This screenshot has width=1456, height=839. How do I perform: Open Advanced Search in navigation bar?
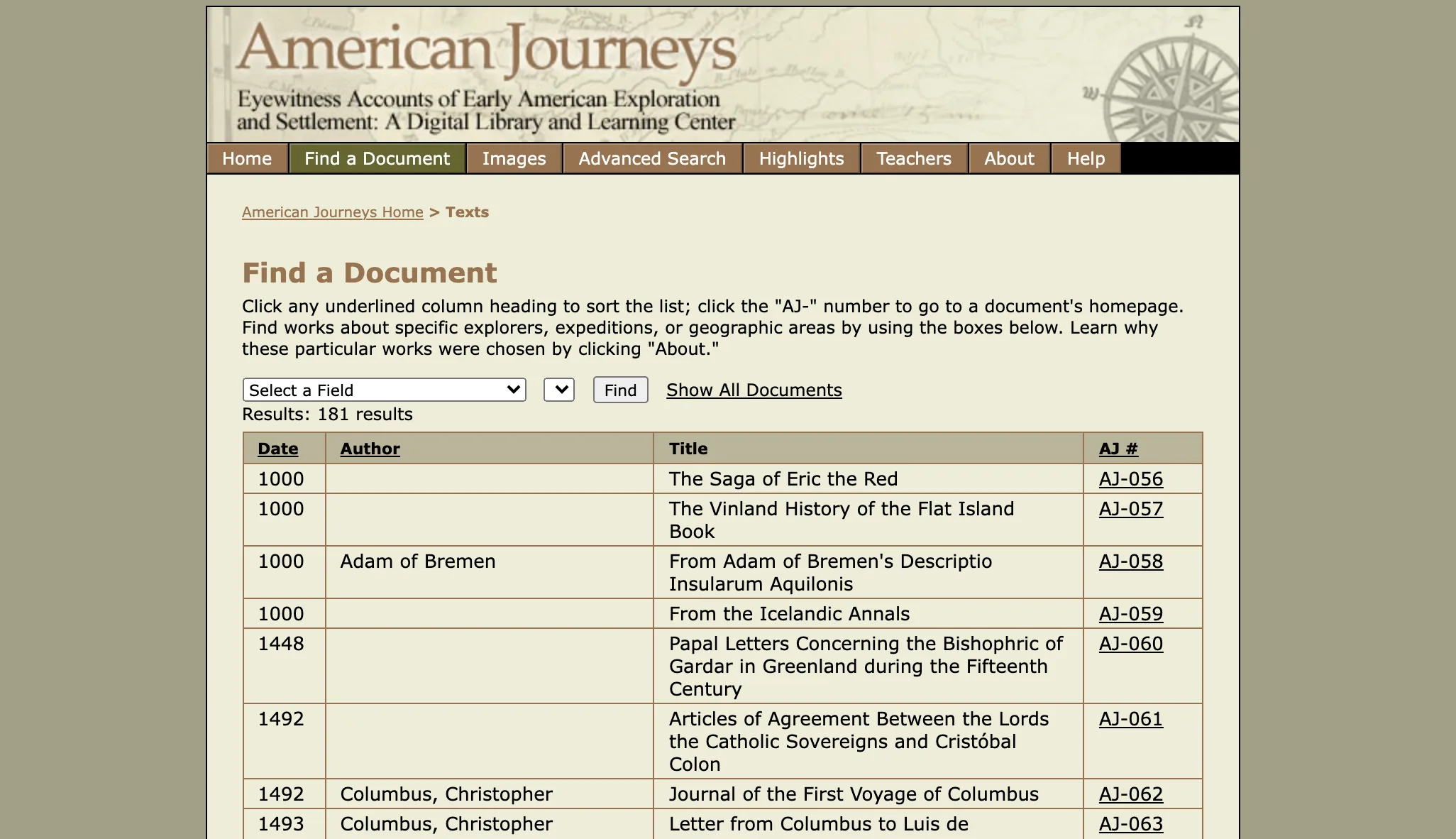pyautogui.click(x=652, y=158)
